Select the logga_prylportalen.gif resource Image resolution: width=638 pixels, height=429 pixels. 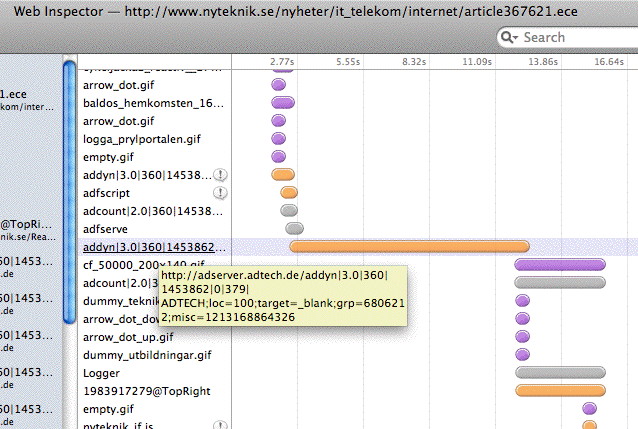coord(141,138)
